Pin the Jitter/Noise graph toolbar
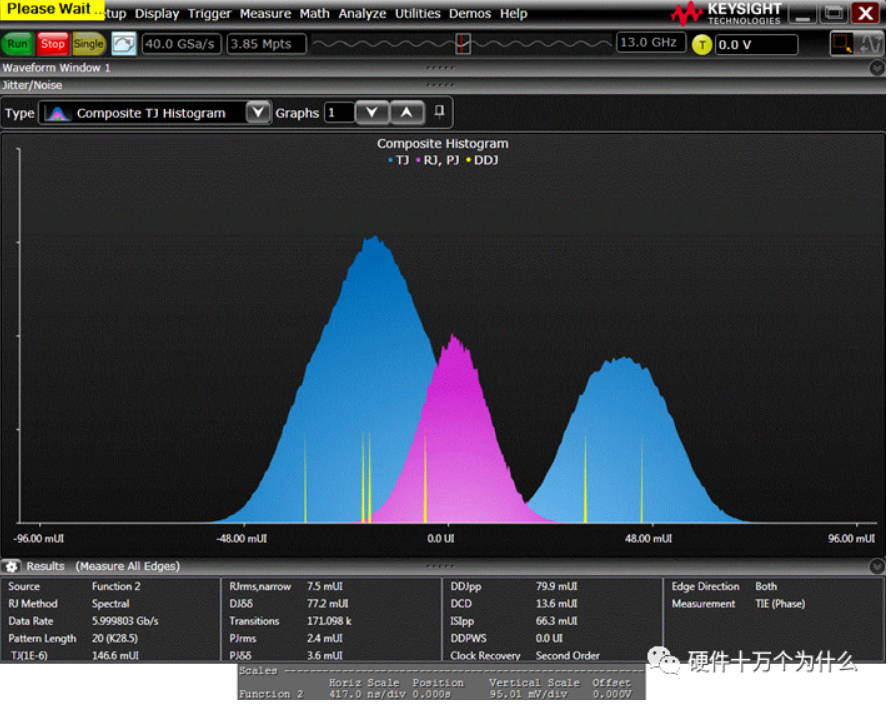893x708 pixels. (x=439, y=112)
